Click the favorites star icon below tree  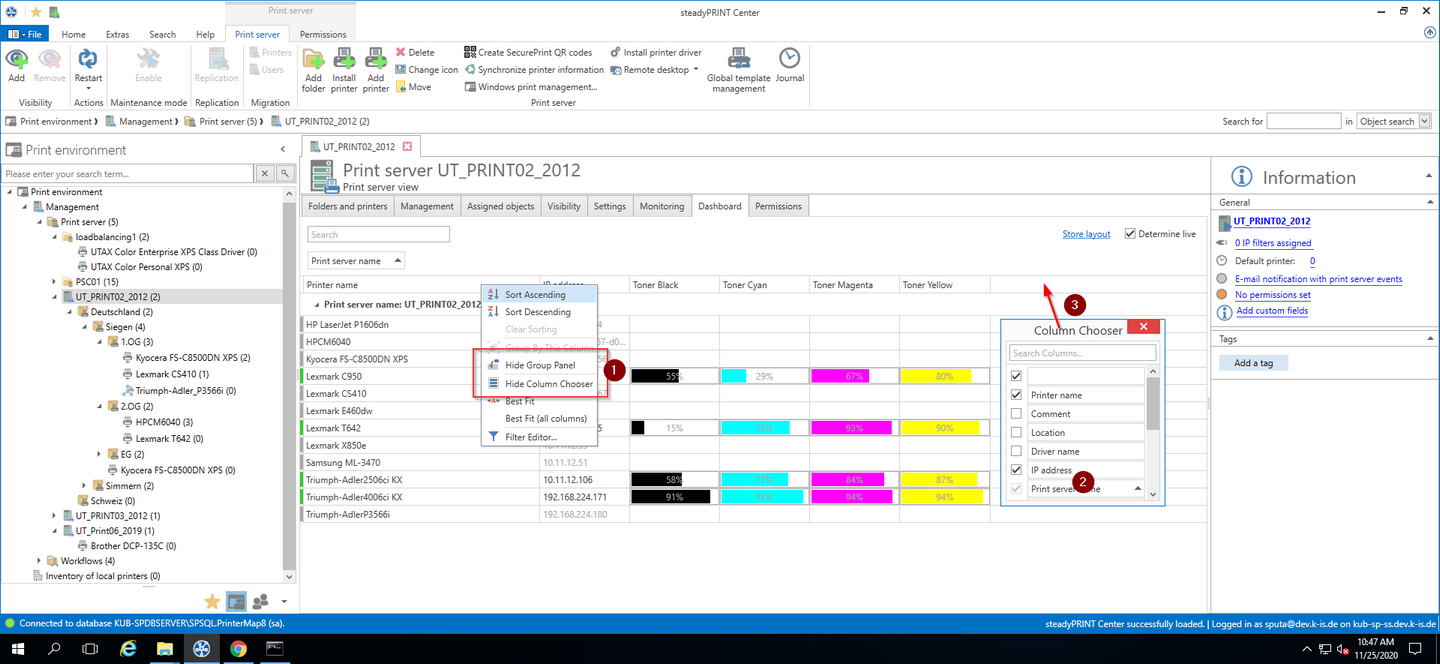212,601
